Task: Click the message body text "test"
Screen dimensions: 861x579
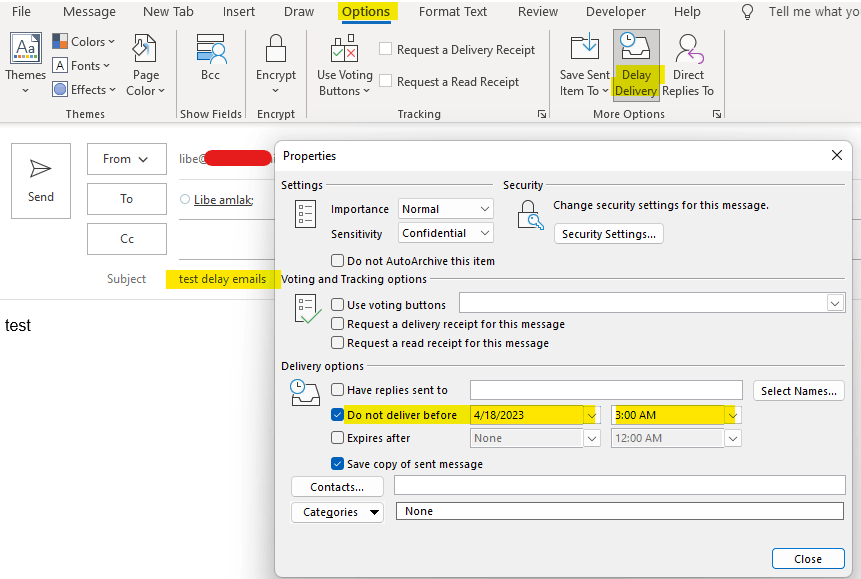Action: coord(18,325)
